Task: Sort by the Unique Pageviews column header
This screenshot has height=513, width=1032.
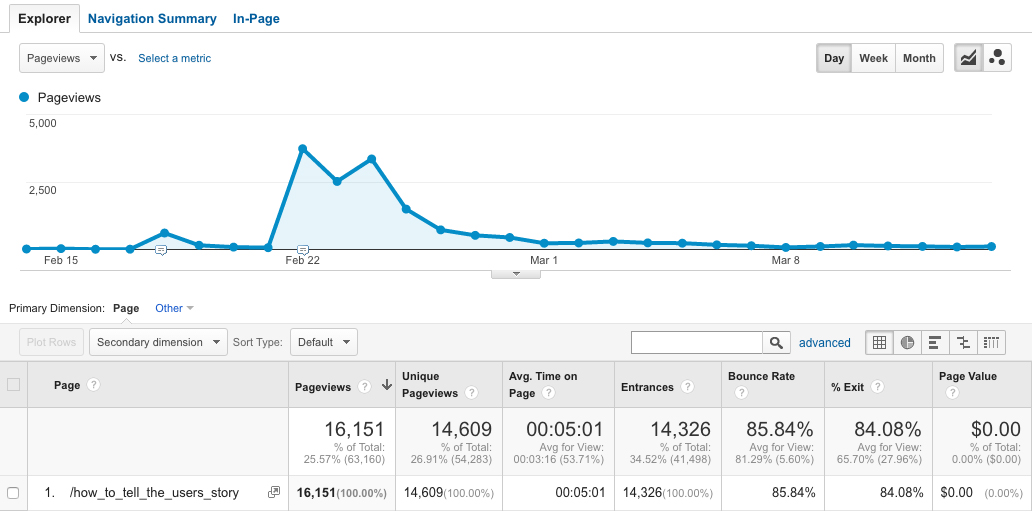Action: pyautogui.click(x=430, y=385)
